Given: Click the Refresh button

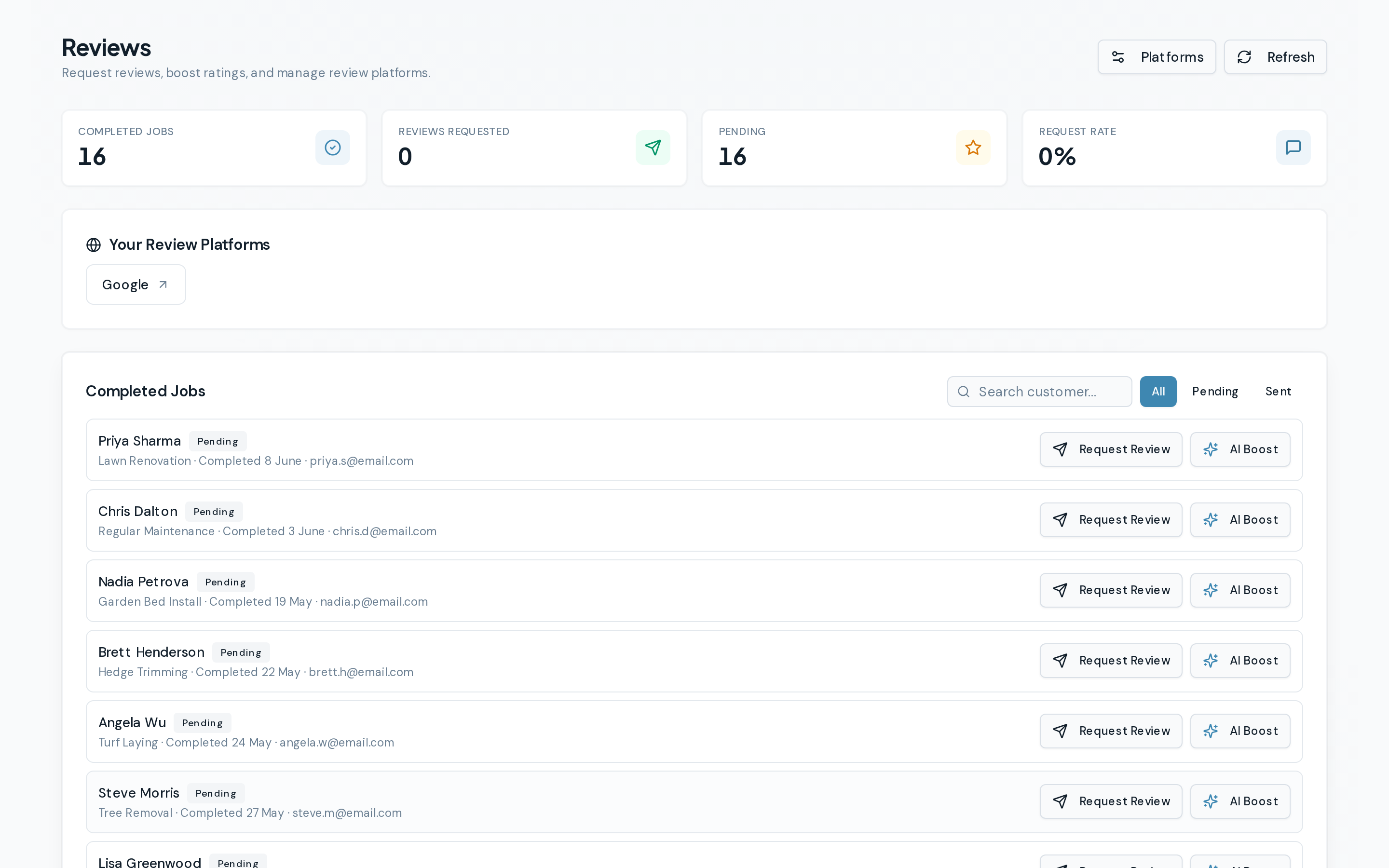Looking at the screenshot, I should tap(1275, 57).
